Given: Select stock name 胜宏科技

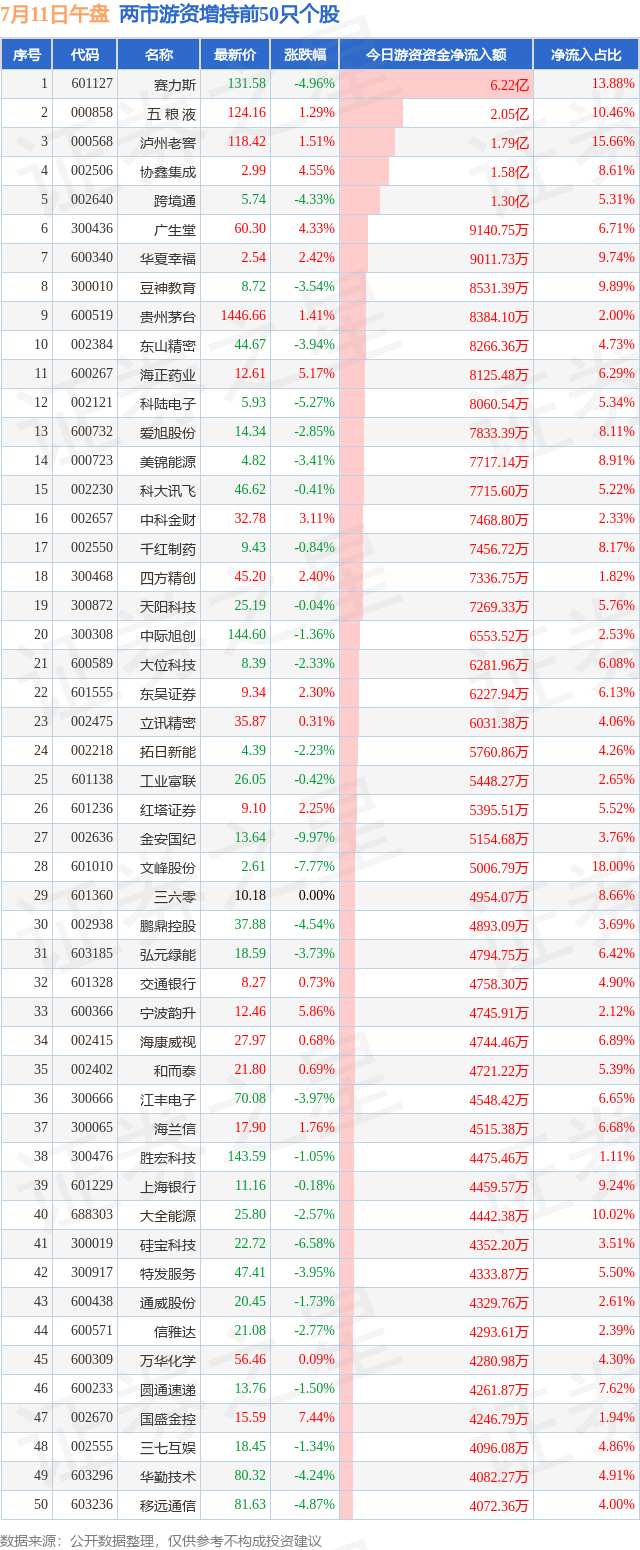Looking at the screenshot, I should coord(168,1158).
